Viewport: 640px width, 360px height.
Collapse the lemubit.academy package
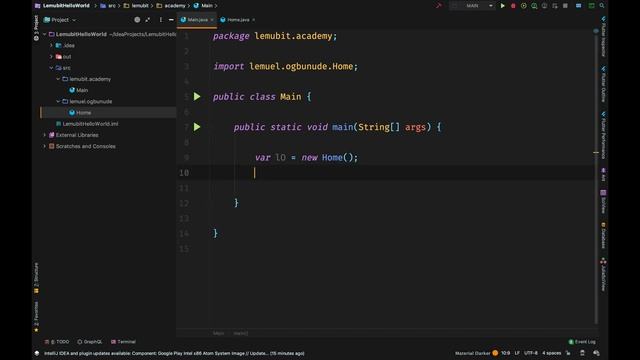click(x=58, y=79)
